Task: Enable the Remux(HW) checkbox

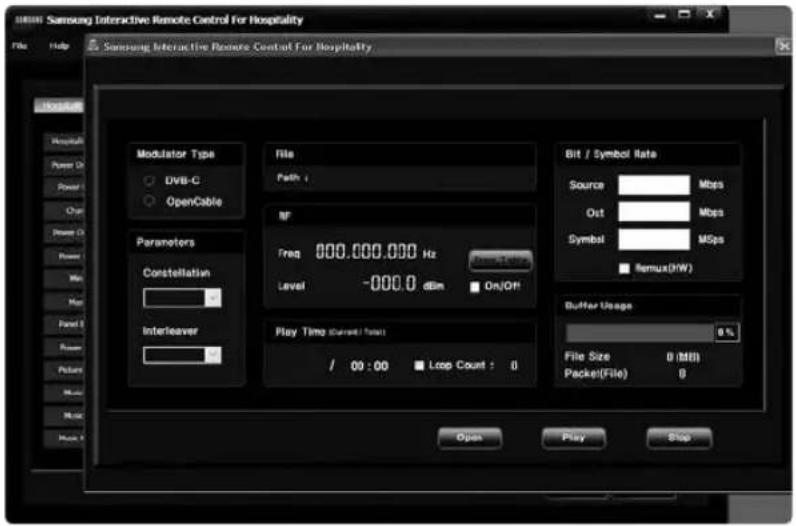Action: 624,268
